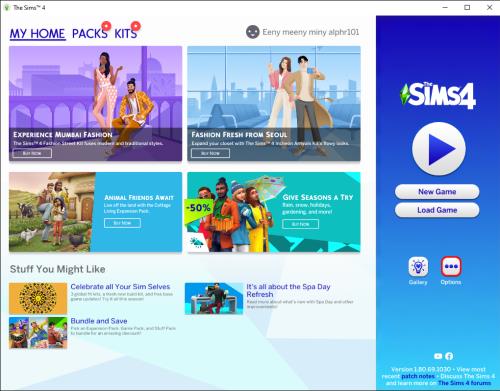The image size is (500, 391).
Task: Click the Sims 4 logo
Action: tap(438, 96)
